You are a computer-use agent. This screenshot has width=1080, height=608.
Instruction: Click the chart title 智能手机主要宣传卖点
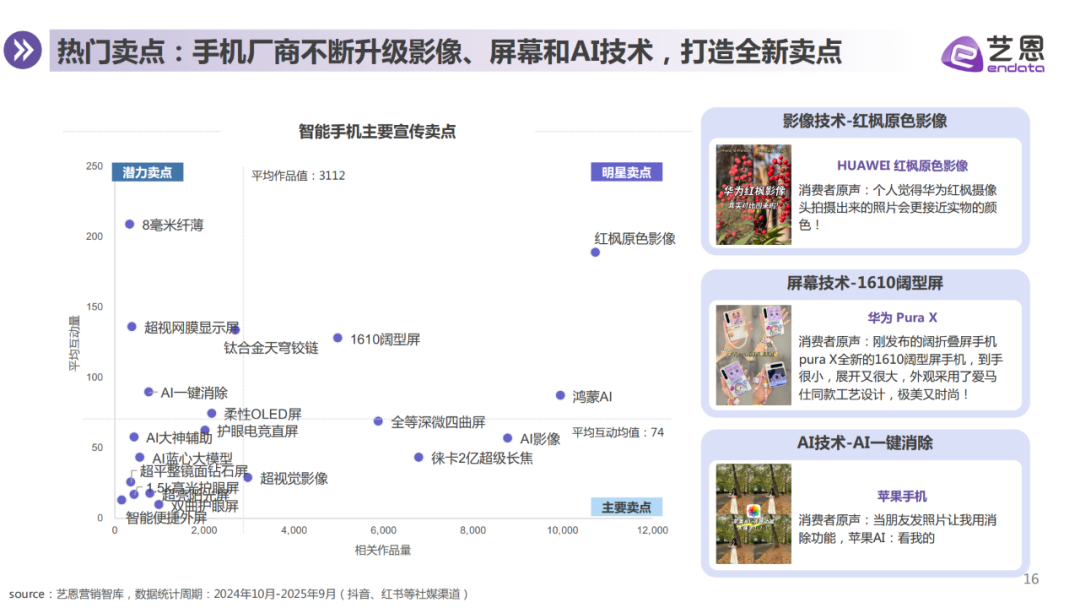pyautogui.click(x=377, y=132)
